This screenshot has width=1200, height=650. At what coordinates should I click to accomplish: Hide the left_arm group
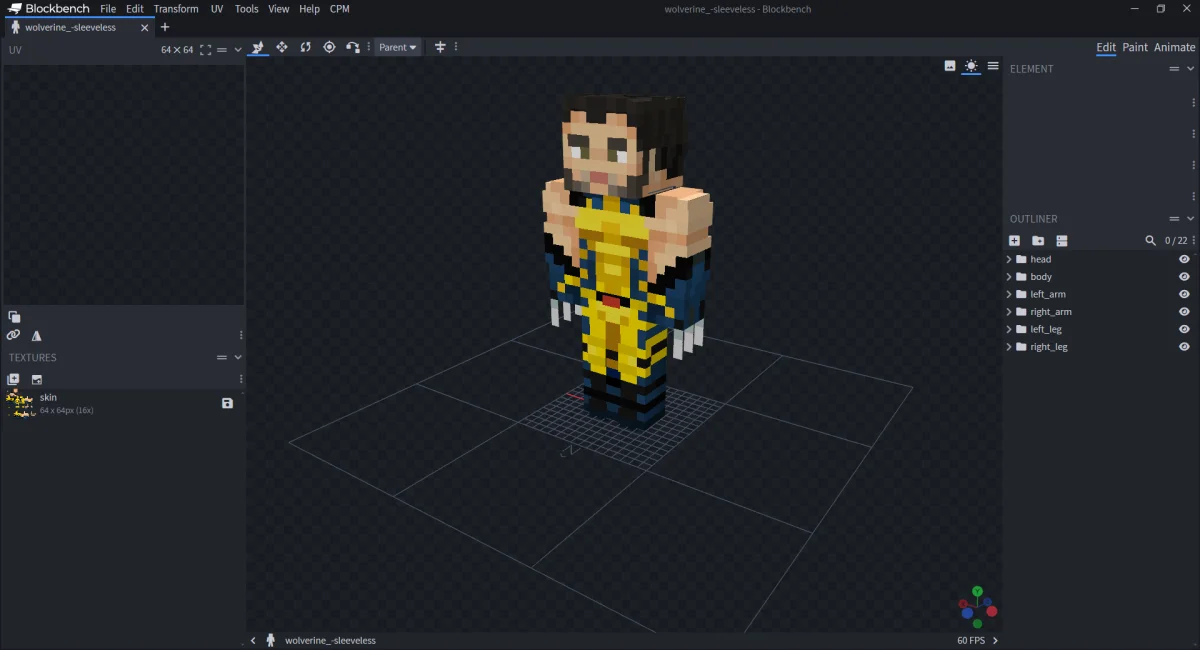[x=1184, y=294]
